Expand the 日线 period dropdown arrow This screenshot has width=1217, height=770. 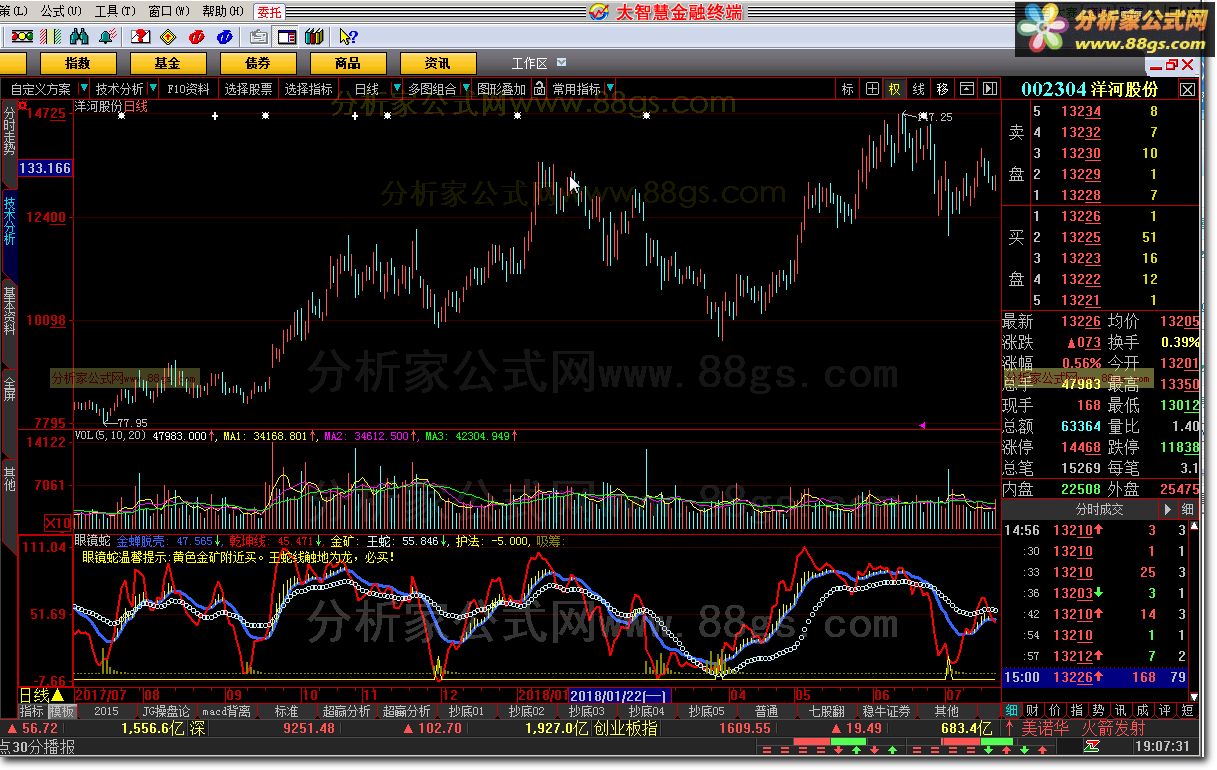tap(397, 89)
